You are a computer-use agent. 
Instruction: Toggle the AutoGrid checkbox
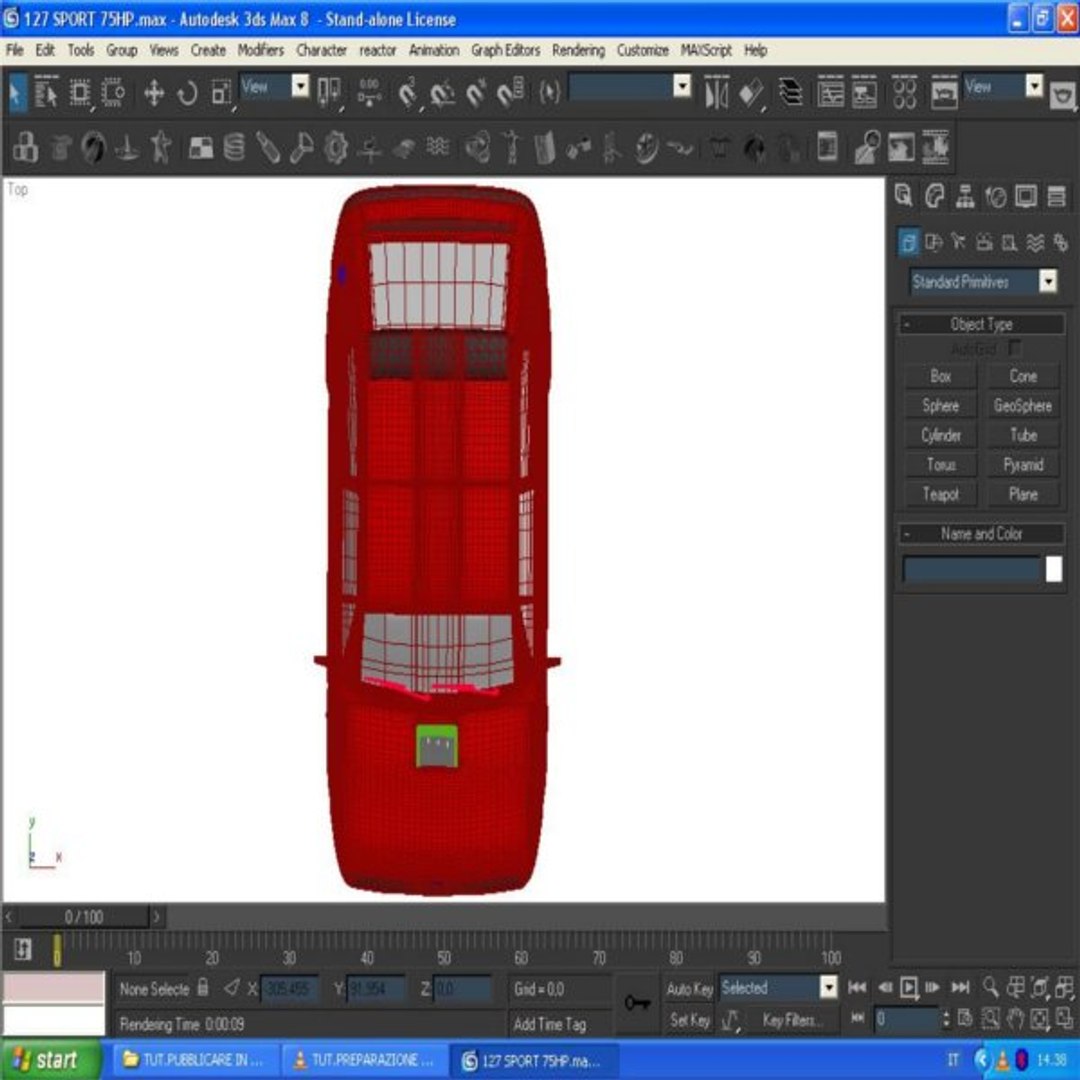[x=1015, y=349]
